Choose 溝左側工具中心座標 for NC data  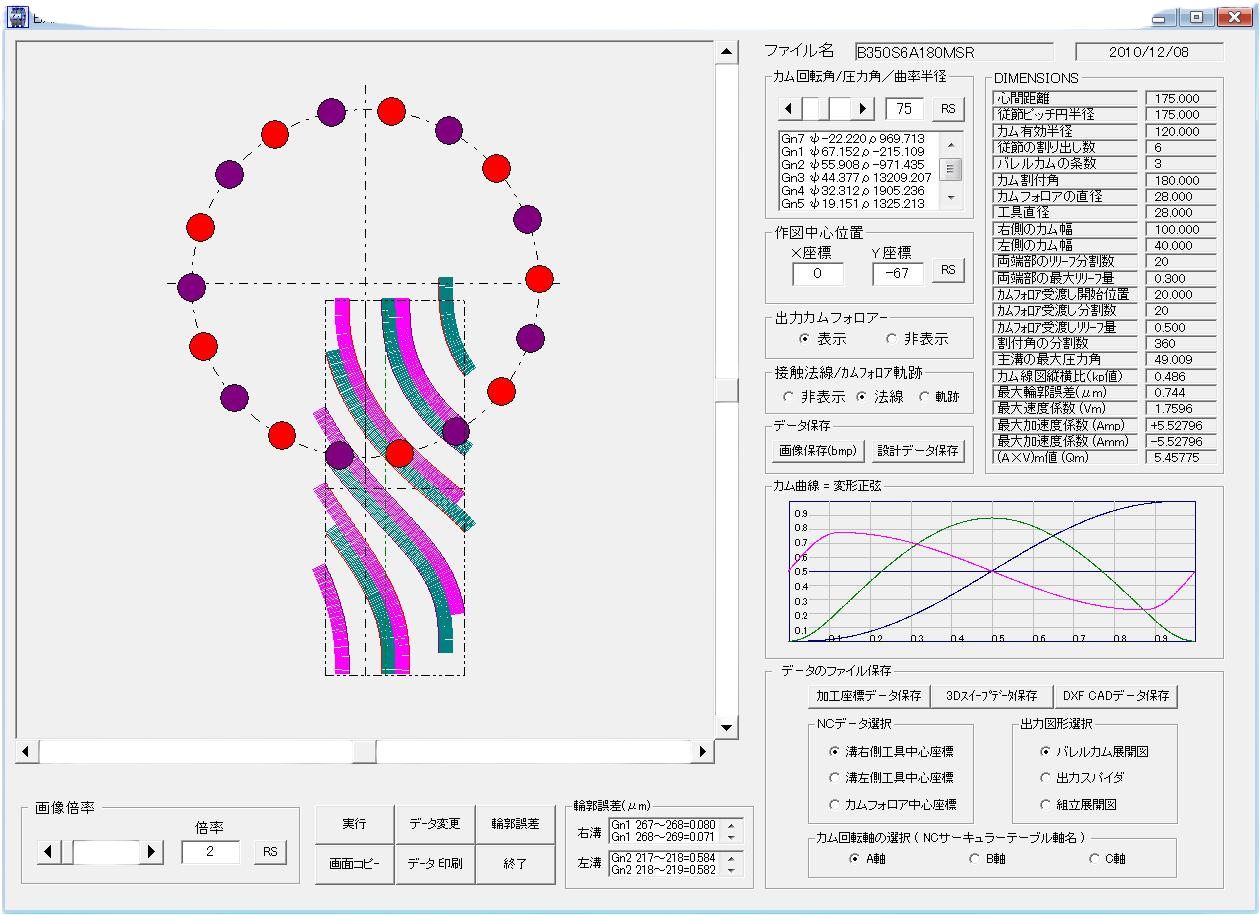[x=835, y=777]
